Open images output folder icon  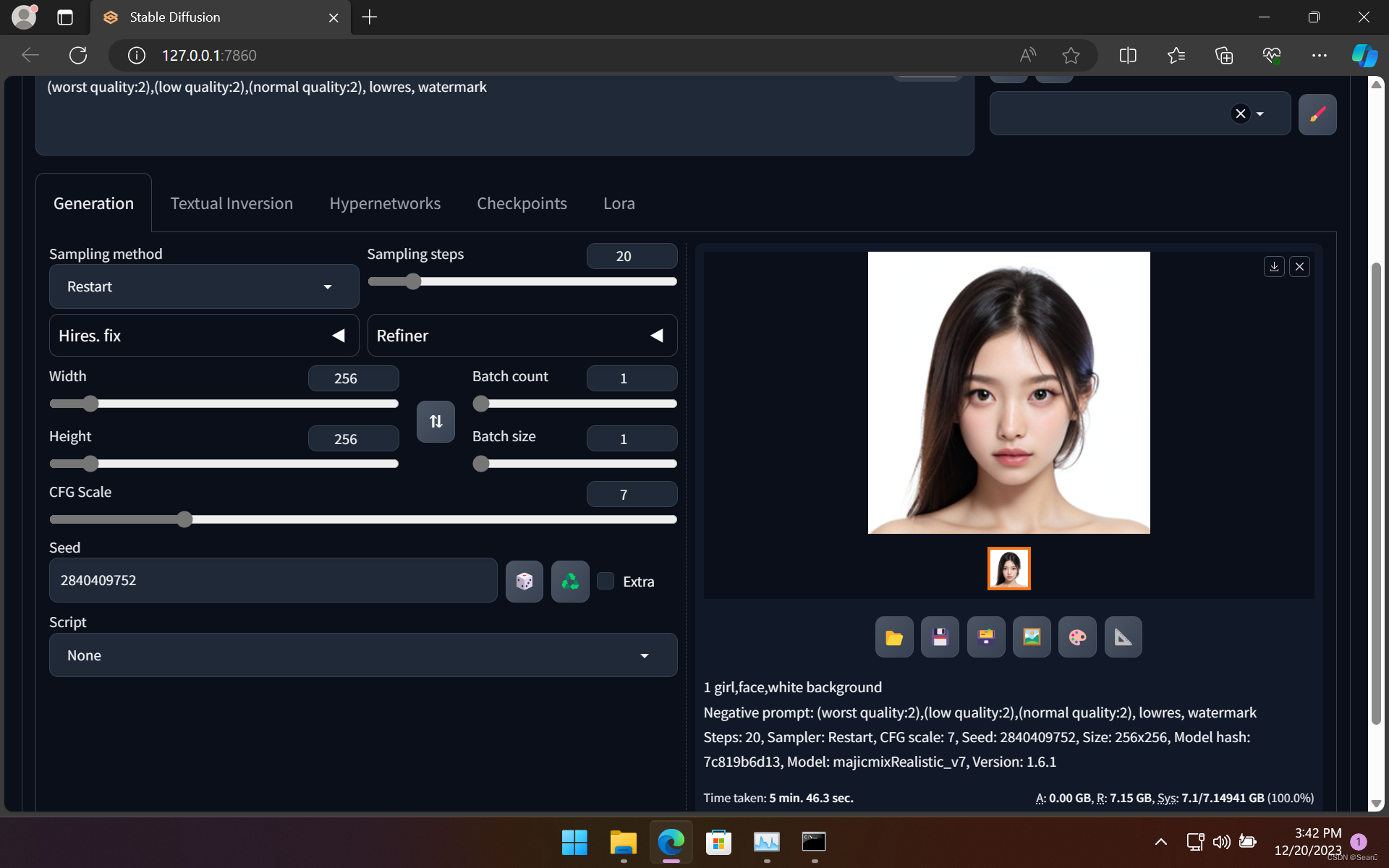894,637
